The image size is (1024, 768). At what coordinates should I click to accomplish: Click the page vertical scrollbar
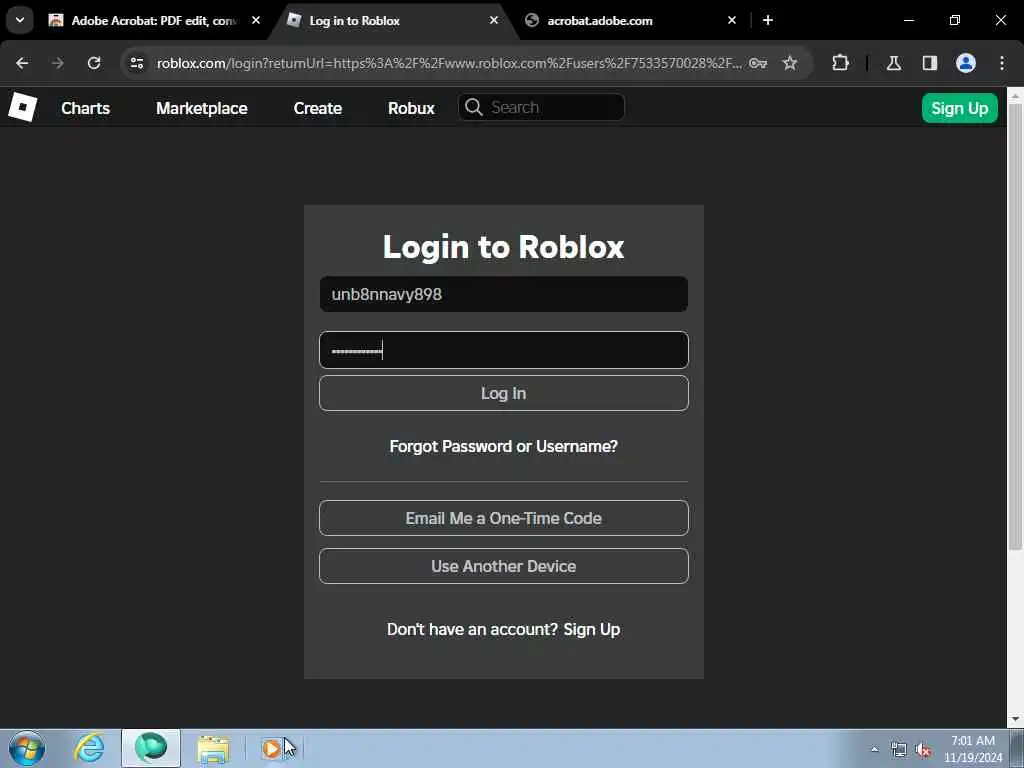(x=1015, y=327)
